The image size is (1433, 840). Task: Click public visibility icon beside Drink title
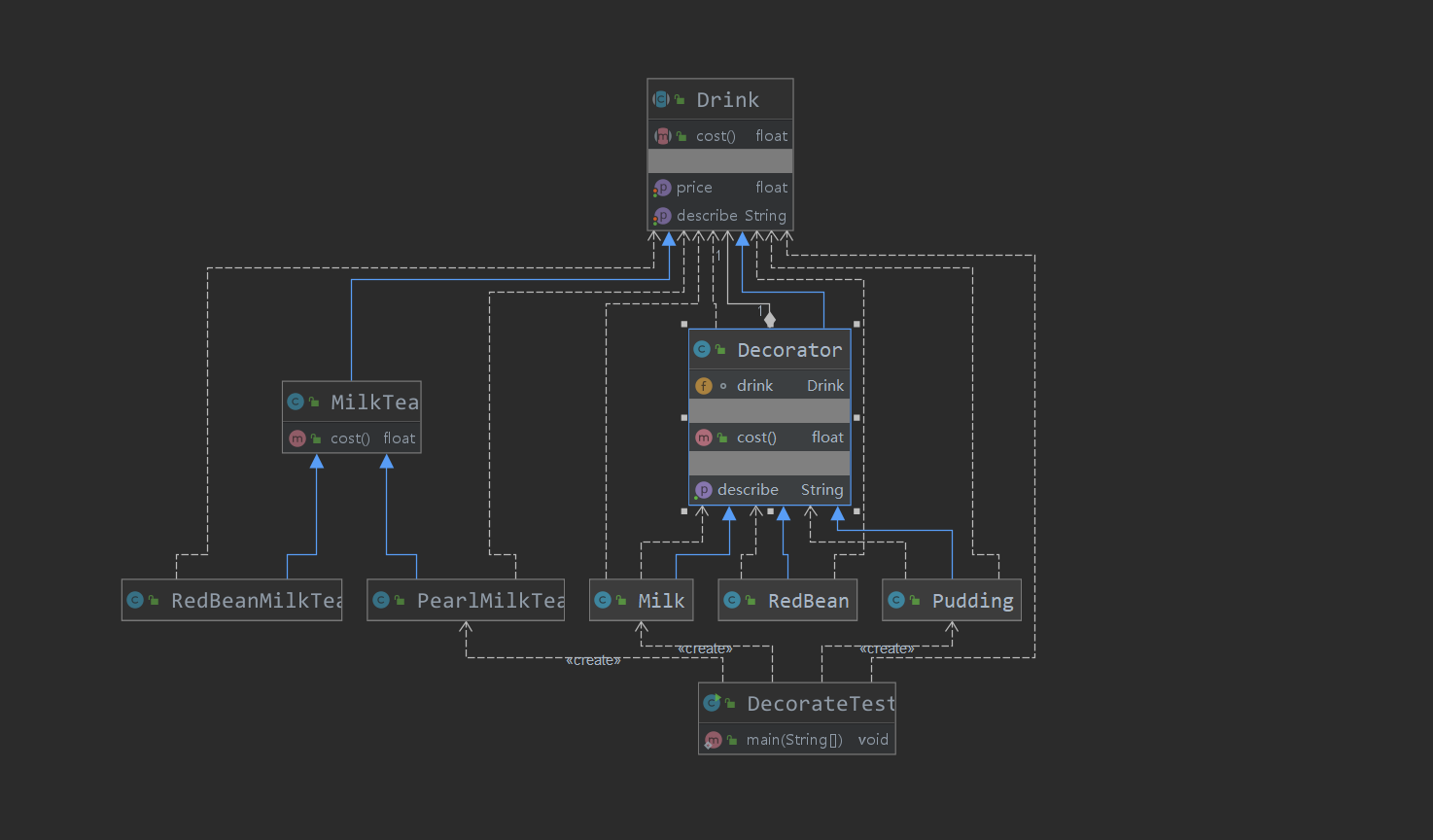tap(681, 100)
